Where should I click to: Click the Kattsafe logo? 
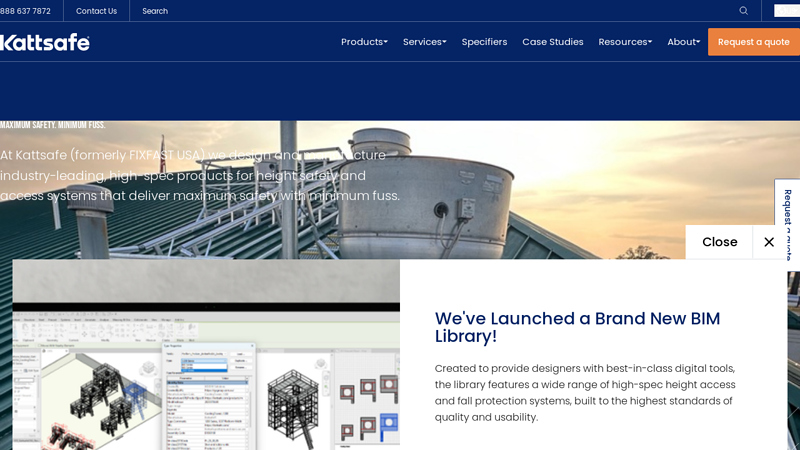(45, 42)
